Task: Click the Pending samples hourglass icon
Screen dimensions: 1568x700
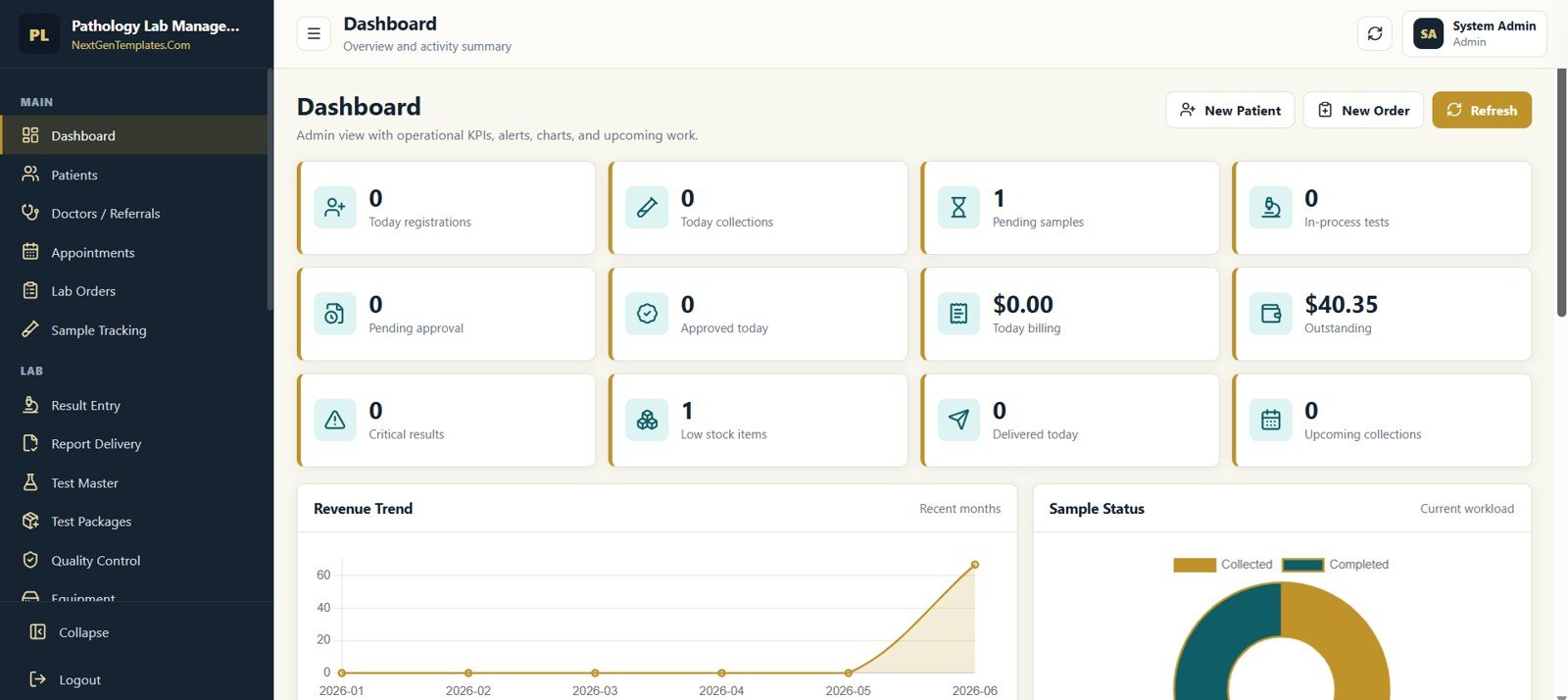Action: (x=958, y=208)
